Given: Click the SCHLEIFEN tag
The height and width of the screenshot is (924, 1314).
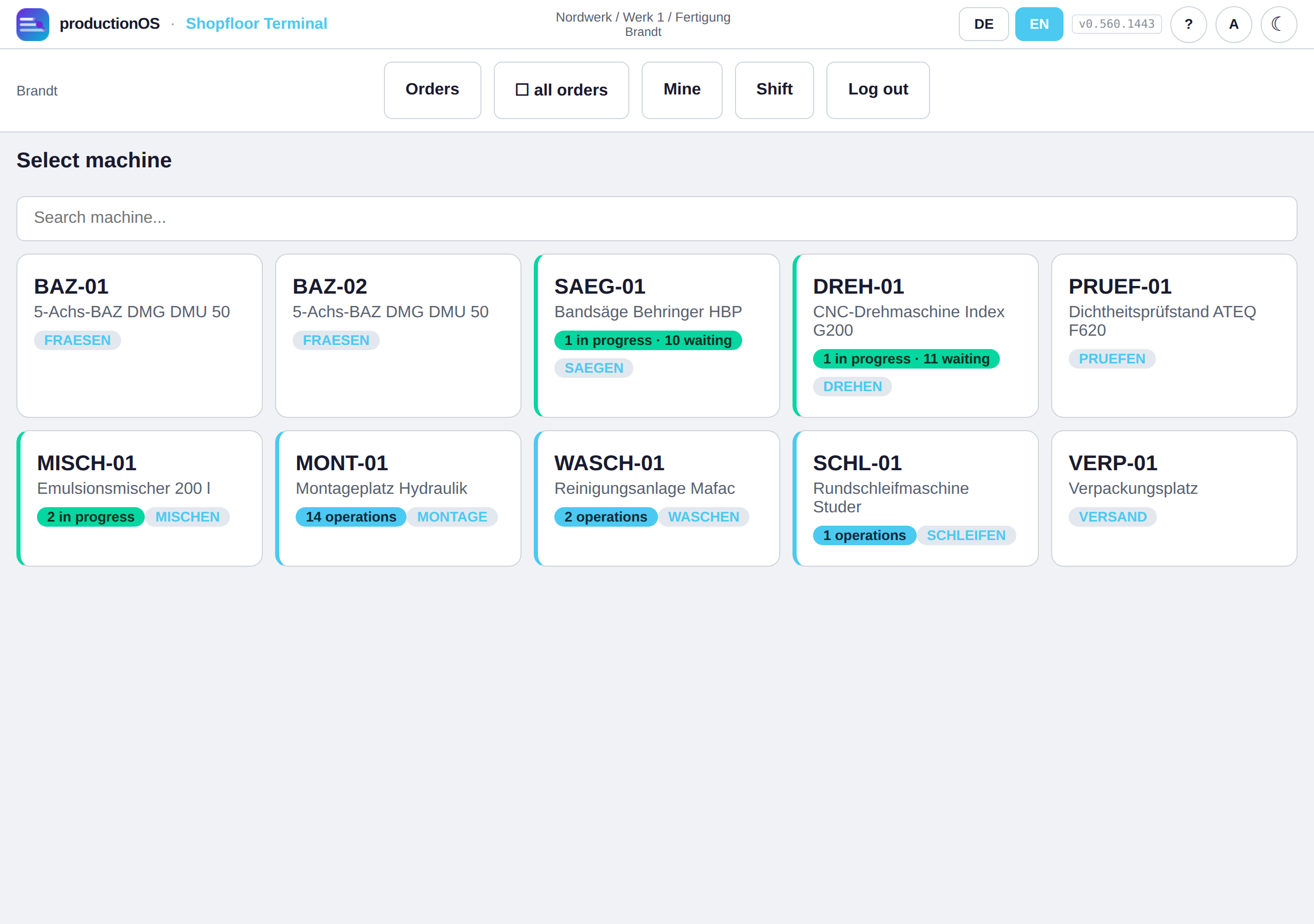Looking at the screenshot, I should click(966, 535).
